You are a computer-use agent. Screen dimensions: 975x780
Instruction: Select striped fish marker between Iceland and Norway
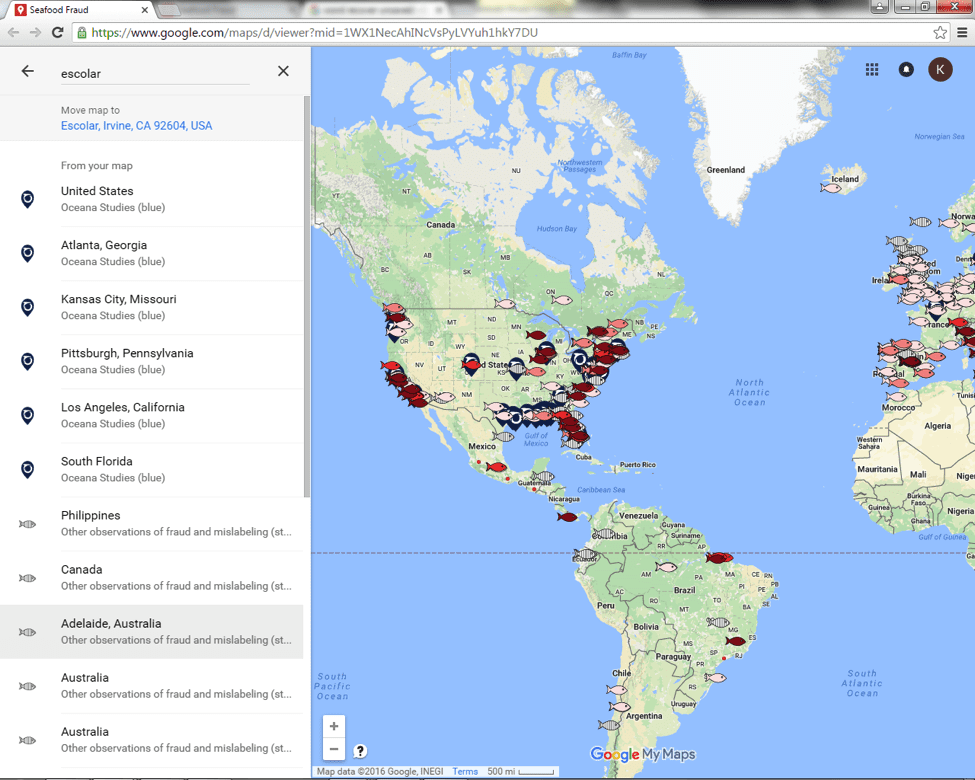[x=920, y=222]
